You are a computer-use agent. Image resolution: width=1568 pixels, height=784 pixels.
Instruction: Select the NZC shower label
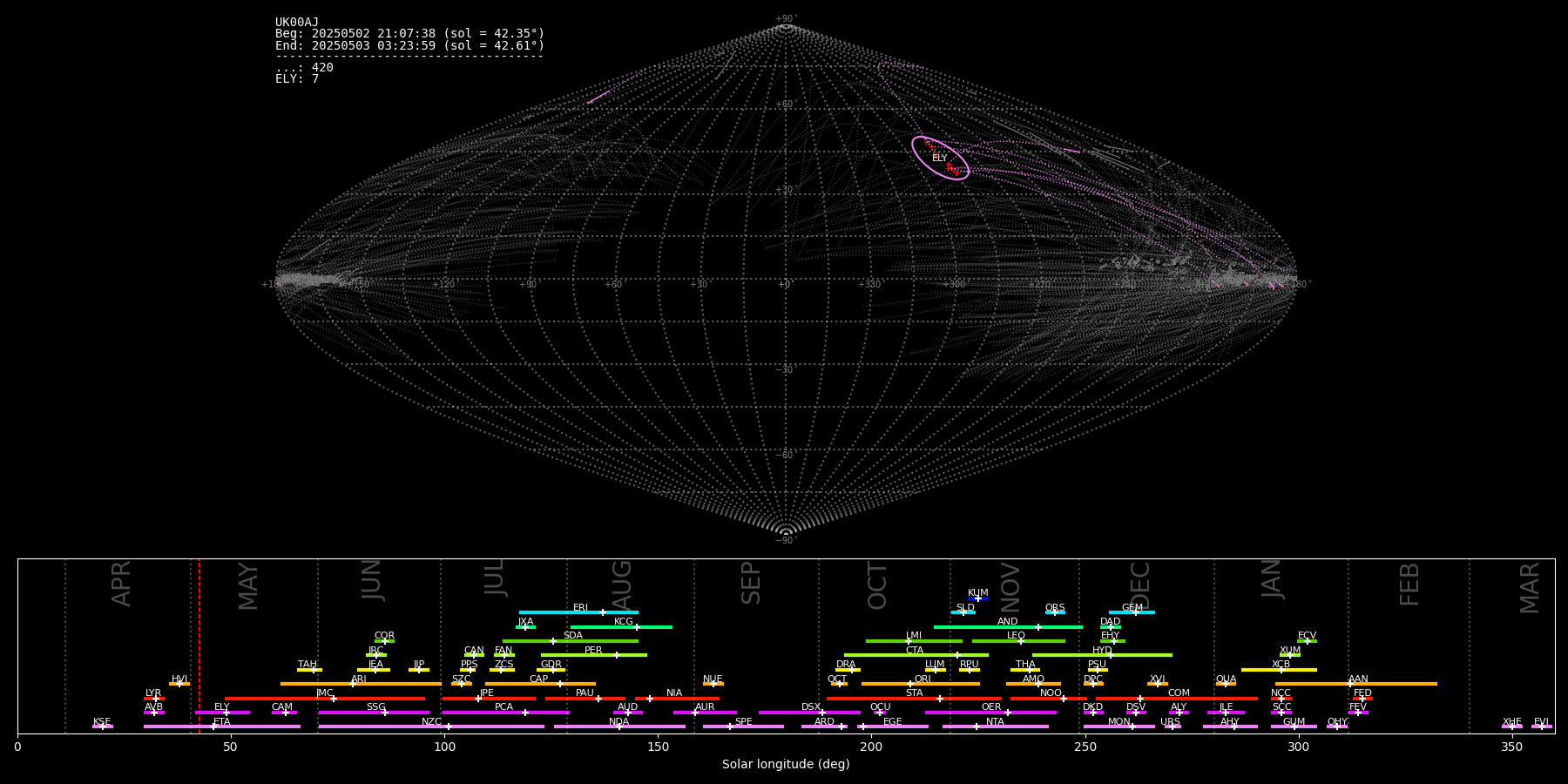432,721
